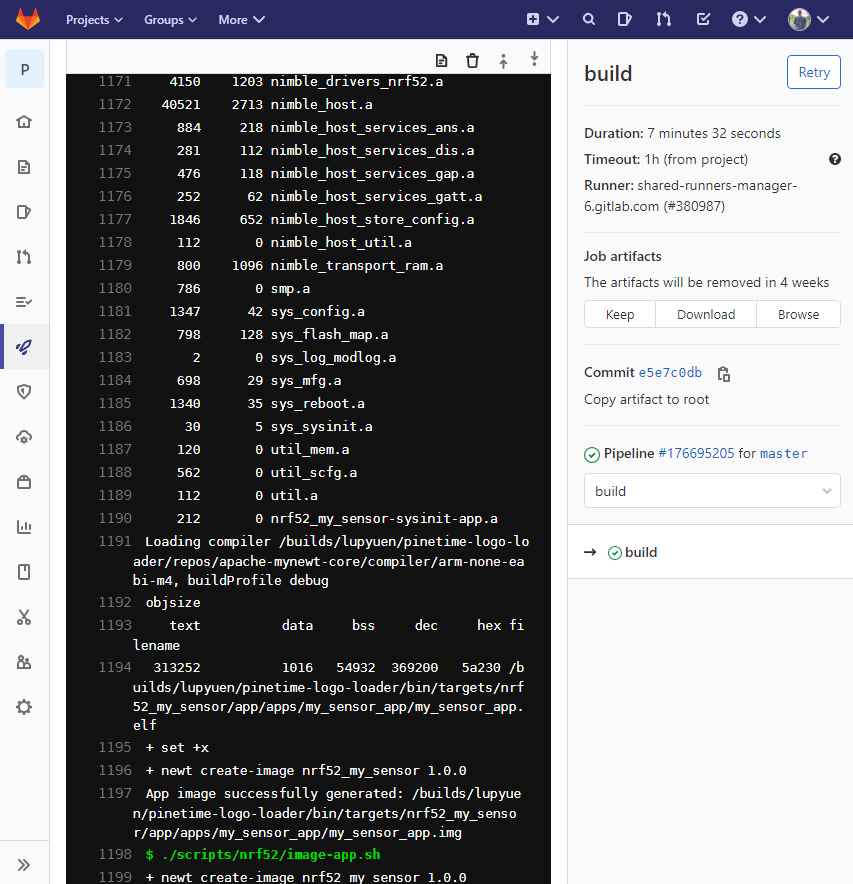853x884 pixels.
Task: Open the Projects menu
Action: (x=94, y=19)
